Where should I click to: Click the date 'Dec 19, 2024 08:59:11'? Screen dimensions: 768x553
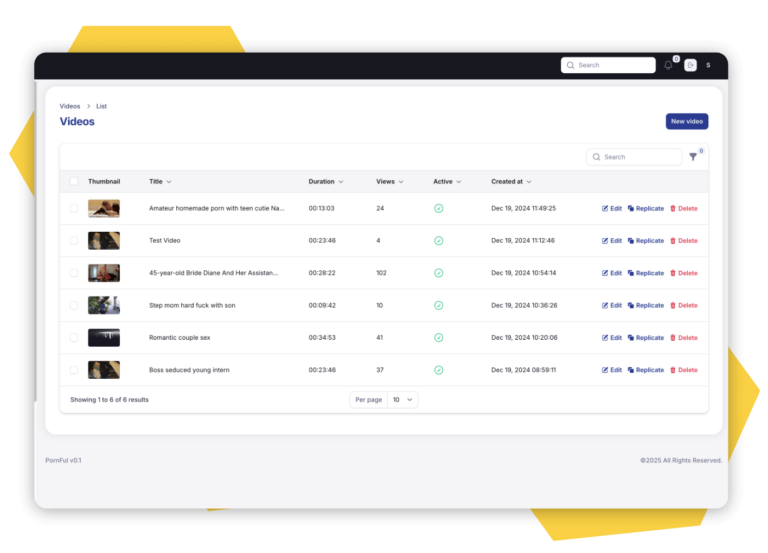point(524,370)
